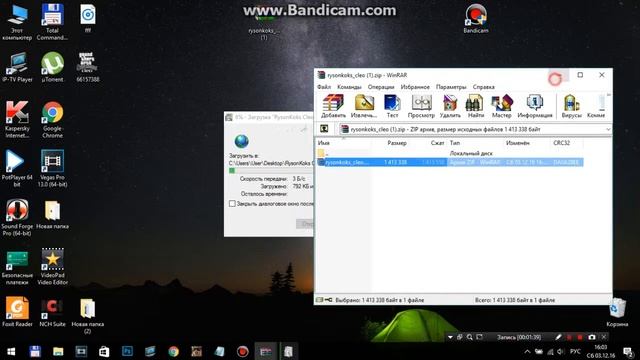Open the Этот компьютер desktop icon

click(x=17, y=23)
